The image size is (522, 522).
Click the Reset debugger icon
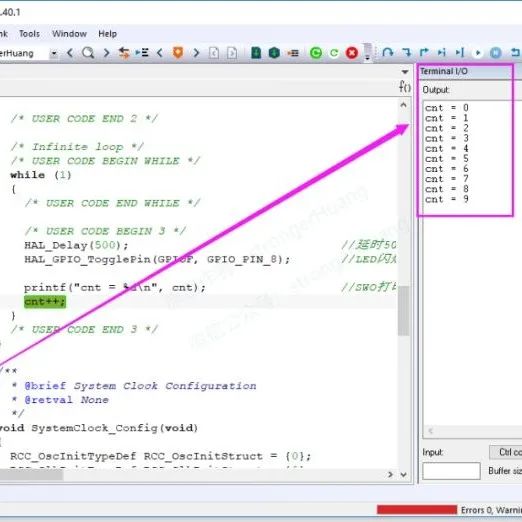pyautogui.click(x=515, y=53)
